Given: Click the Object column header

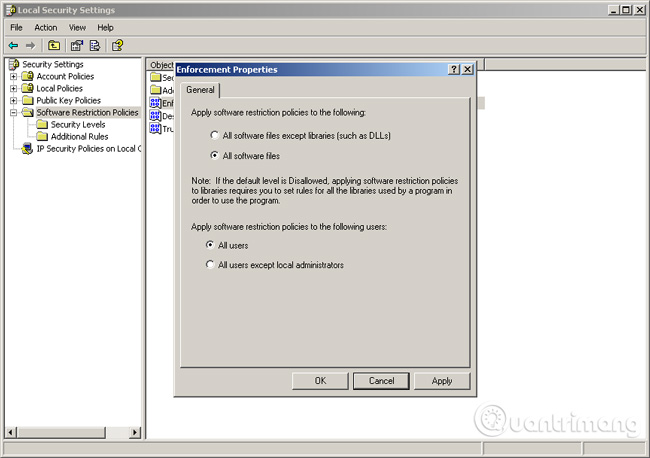Looking at the screenshot, I should tap(161, 65).
